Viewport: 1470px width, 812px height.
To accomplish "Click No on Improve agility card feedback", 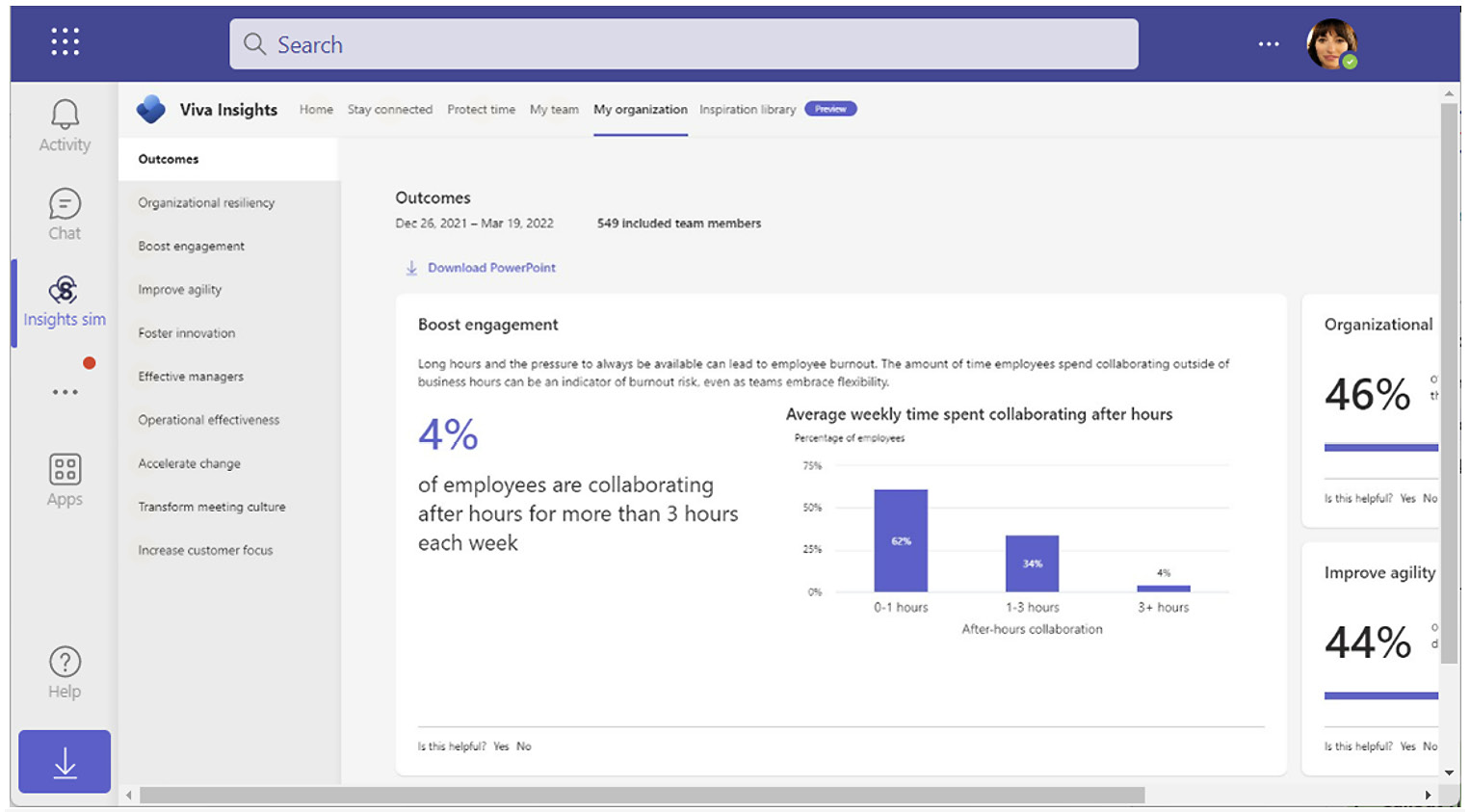I will pyautogui.click(x=1430, y=747).
